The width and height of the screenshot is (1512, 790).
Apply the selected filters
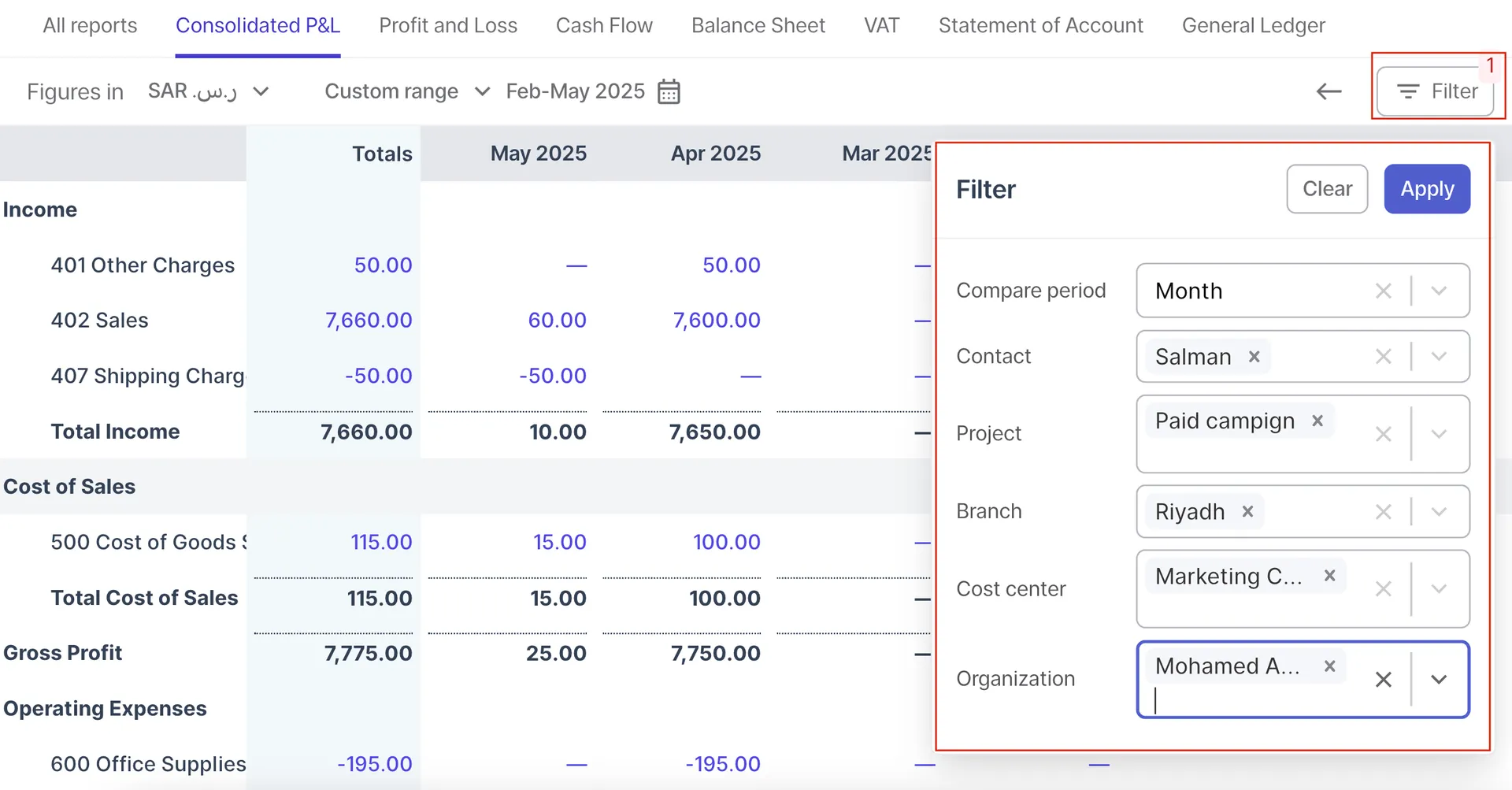click(1426, 189)
